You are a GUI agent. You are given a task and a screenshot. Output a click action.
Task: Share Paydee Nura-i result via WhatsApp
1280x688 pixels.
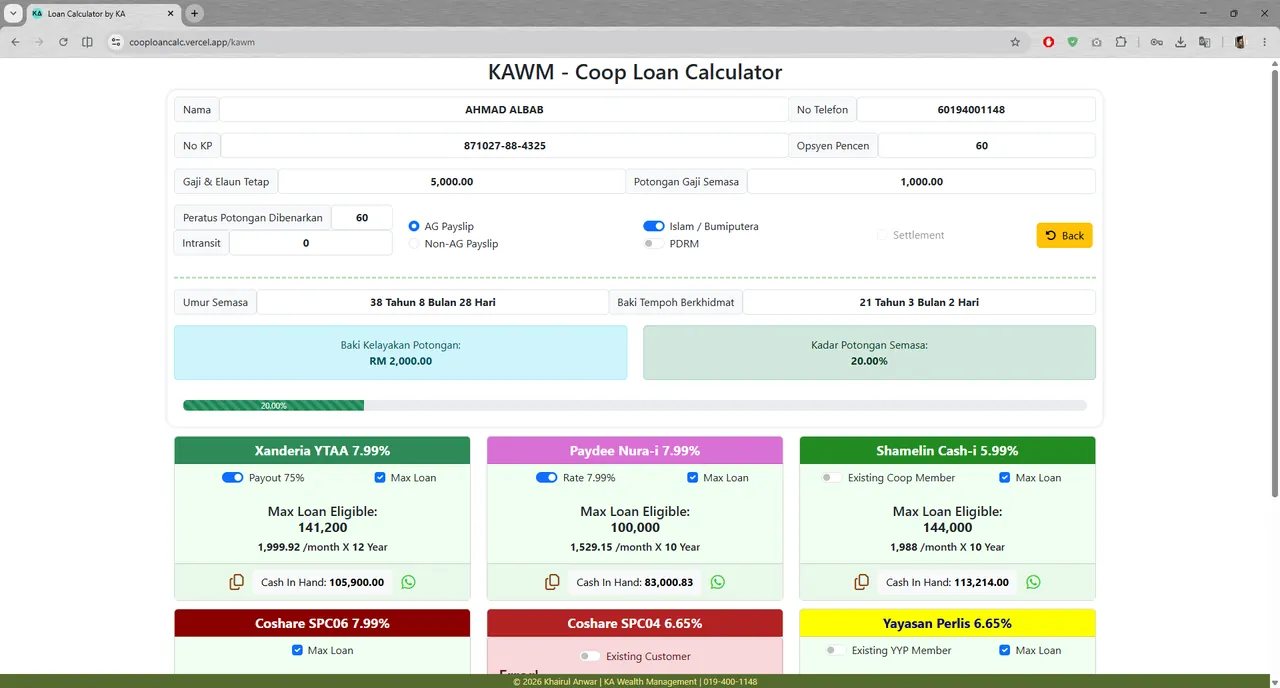tap(717, 582)
